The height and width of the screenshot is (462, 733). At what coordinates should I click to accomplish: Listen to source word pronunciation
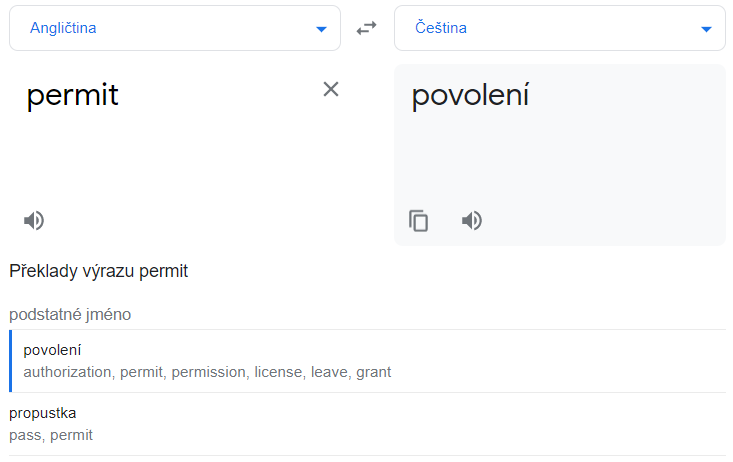(x=34, y=221)
